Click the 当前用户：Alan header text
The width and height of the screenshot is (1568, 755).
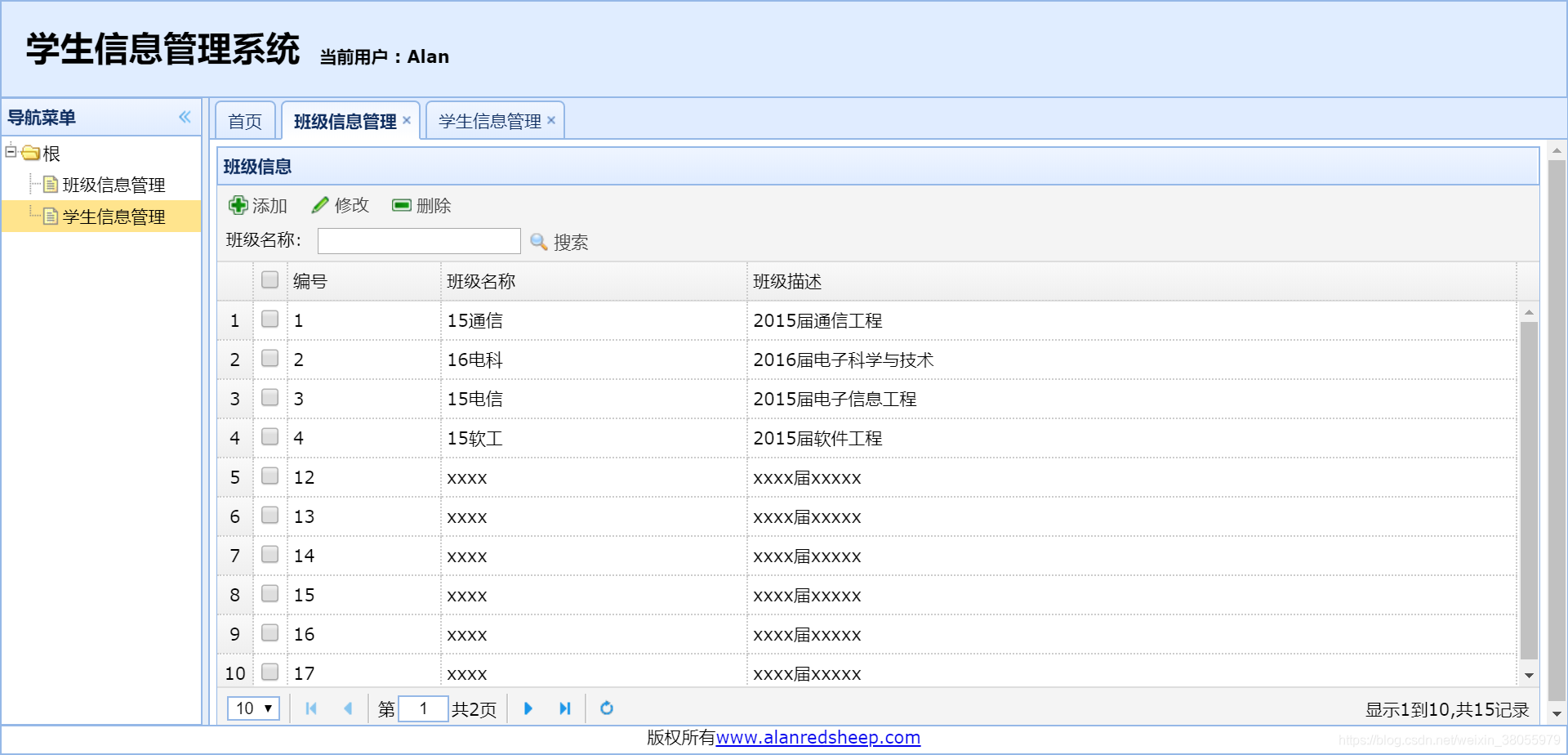pyautogui.click(x=384, y=56)
